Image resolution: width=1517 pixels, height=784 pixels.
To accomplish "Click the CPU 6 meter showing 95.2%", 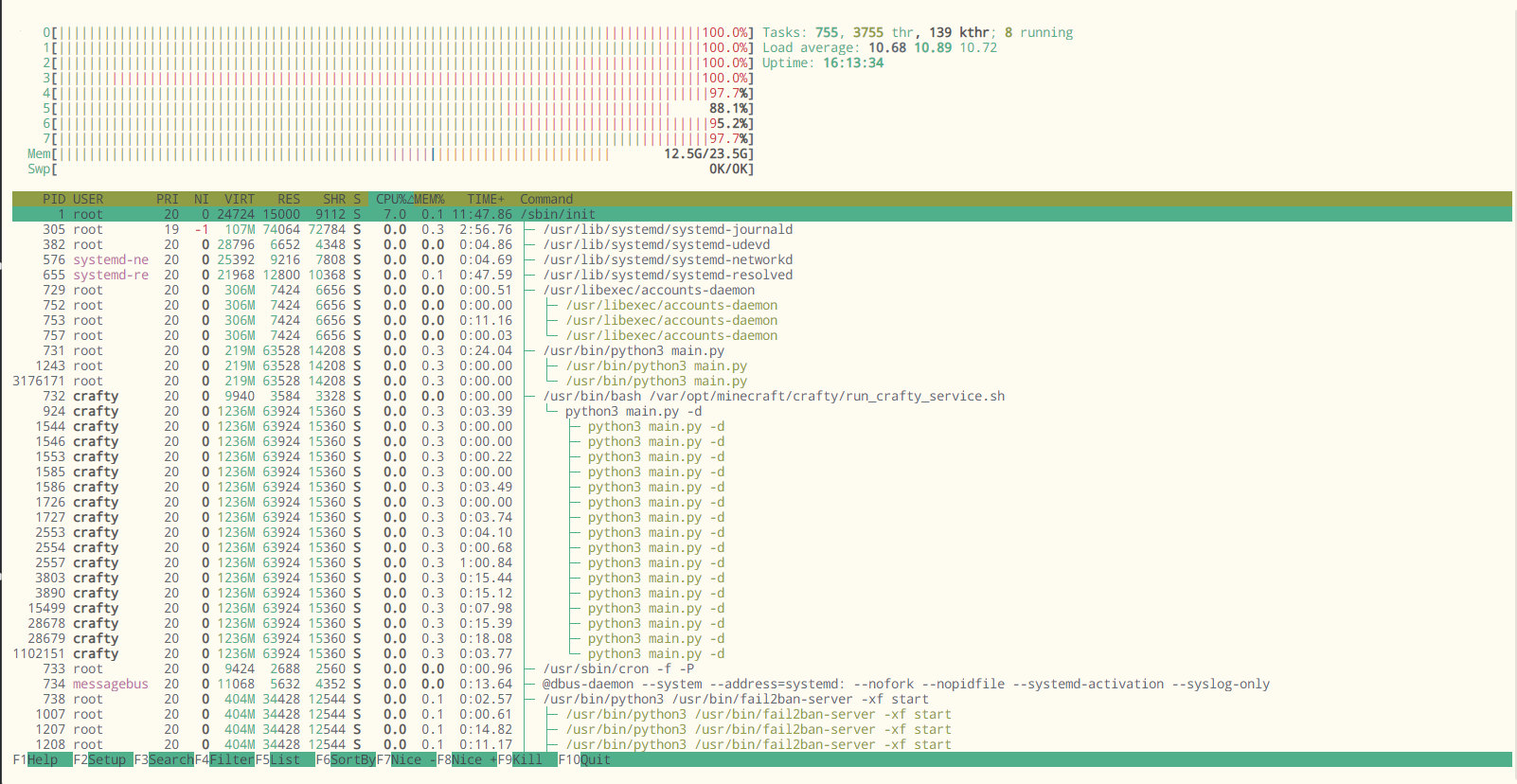I will (398, 123).
